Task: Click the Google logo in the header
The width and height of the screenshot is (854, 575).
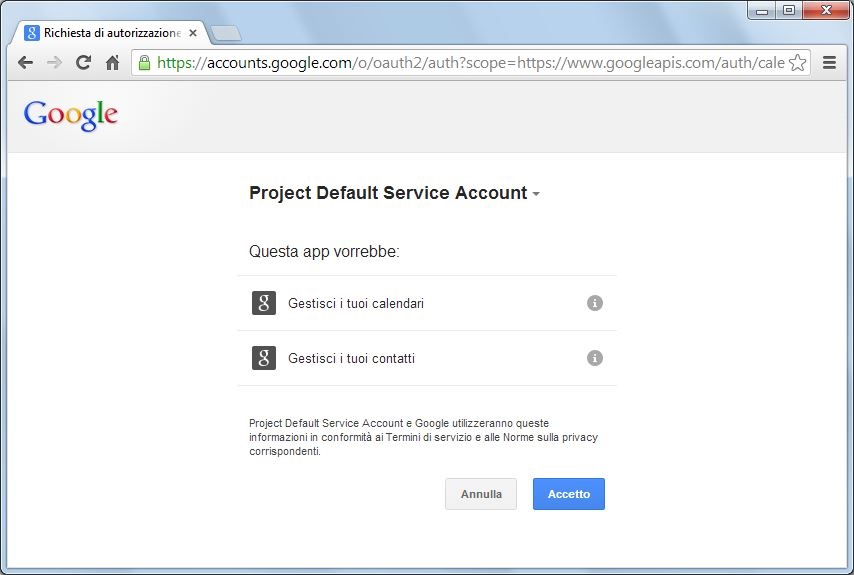Action: [71, 115]
